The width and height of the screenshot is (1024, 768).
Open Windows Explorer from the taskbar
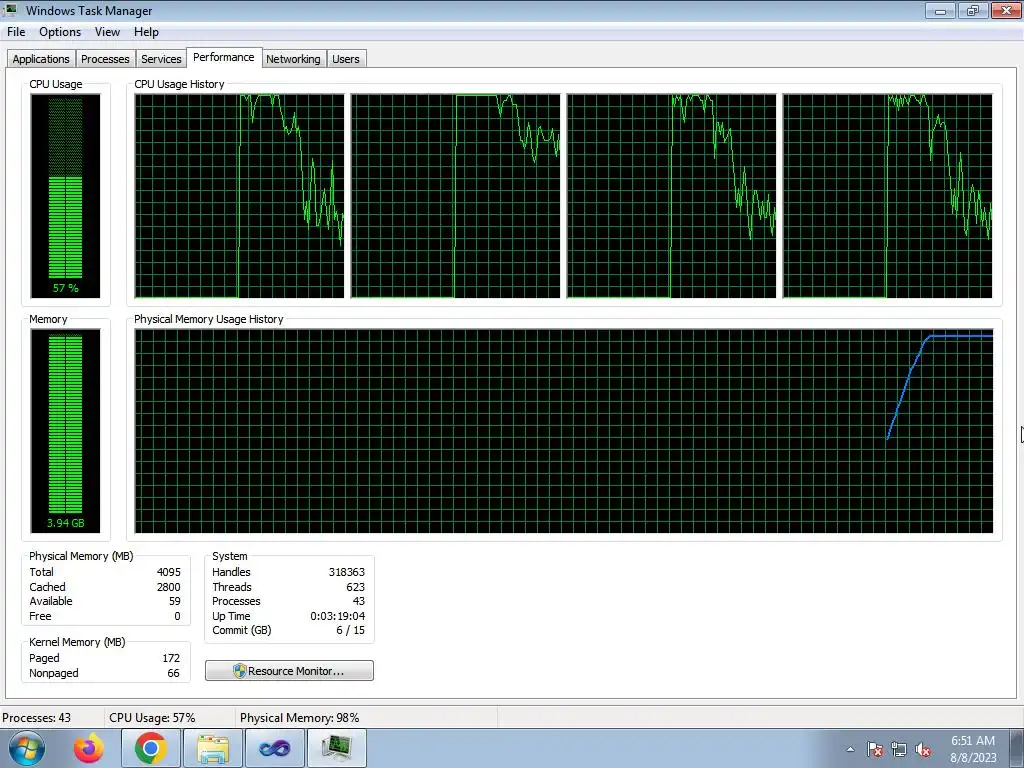click(213, 748)
